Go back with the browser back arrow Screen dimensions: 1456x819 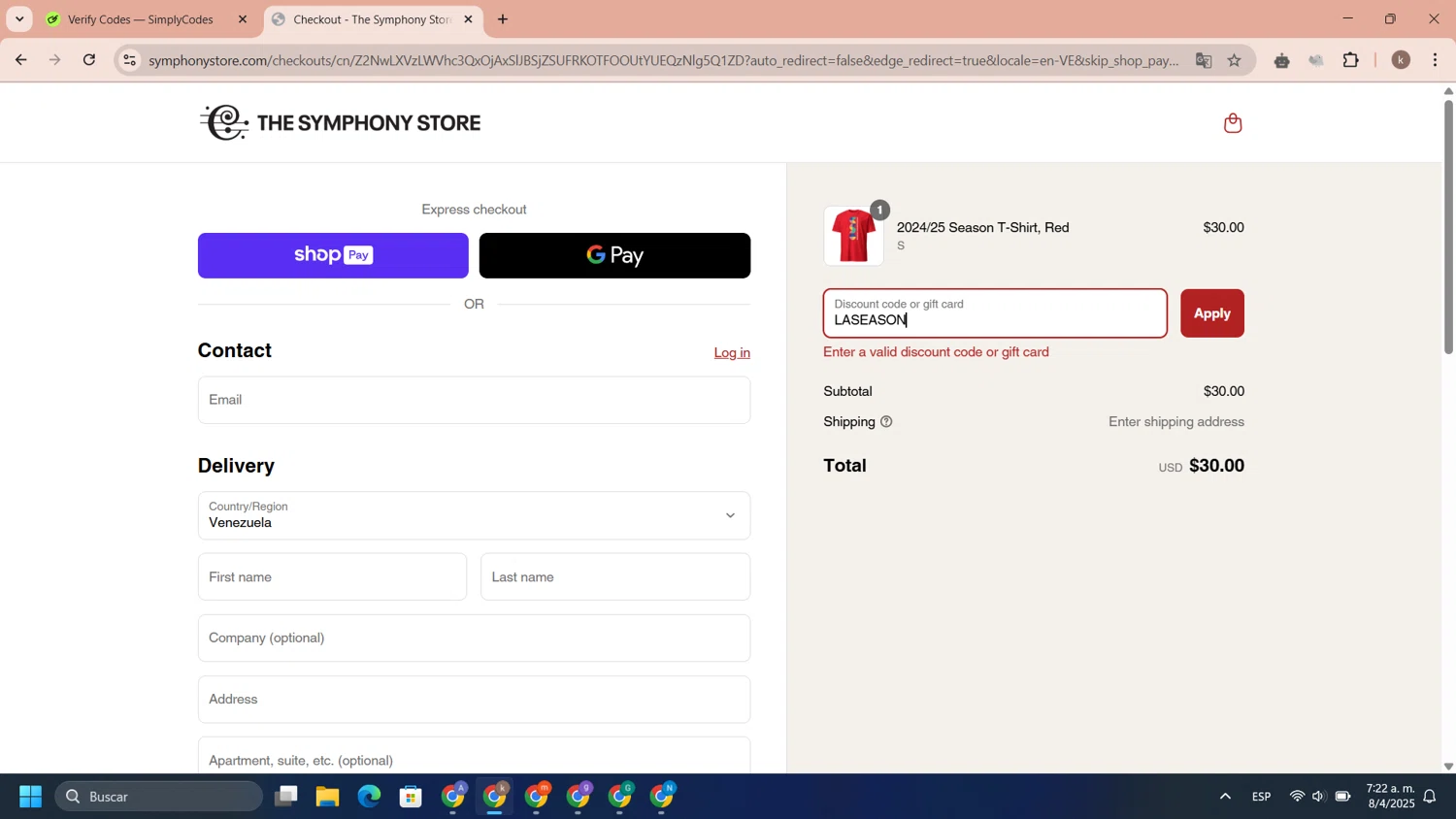[x=20, y=60]
